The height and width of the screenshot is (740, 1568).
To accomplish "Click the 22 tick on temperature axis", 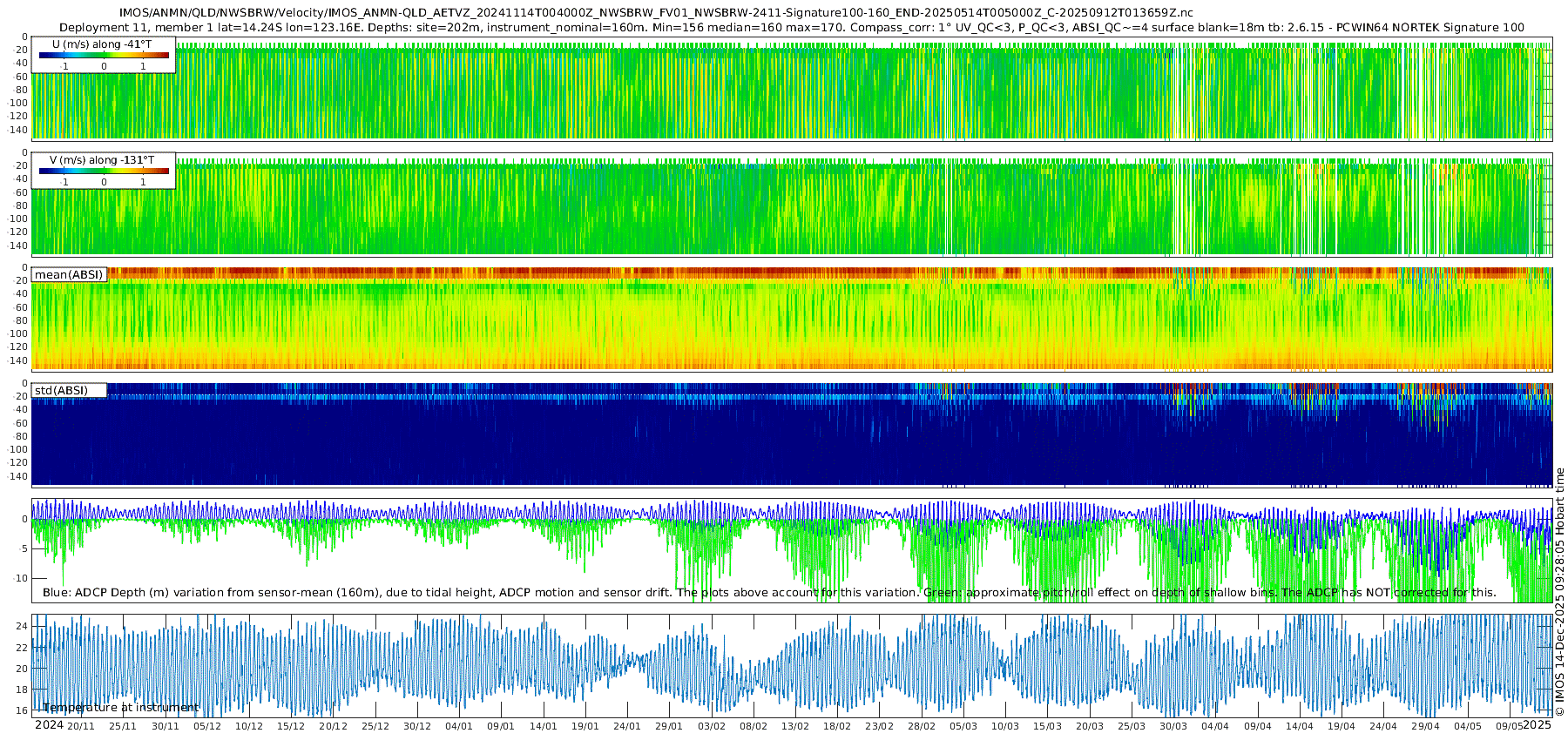I will pyautogui.click(x=22, y=648).
